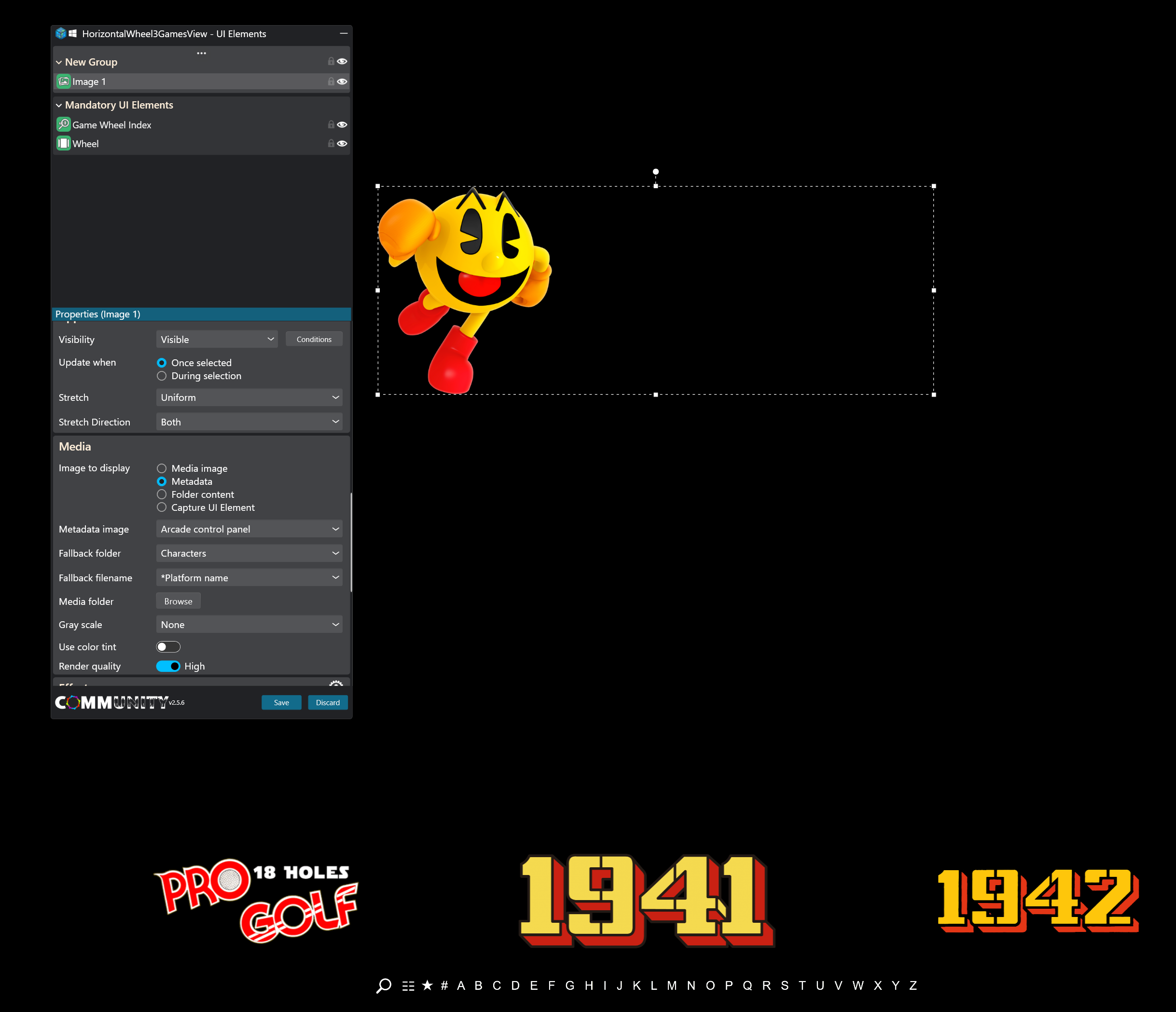
Task: Choose the Folder content radio option
Action: 162,494
